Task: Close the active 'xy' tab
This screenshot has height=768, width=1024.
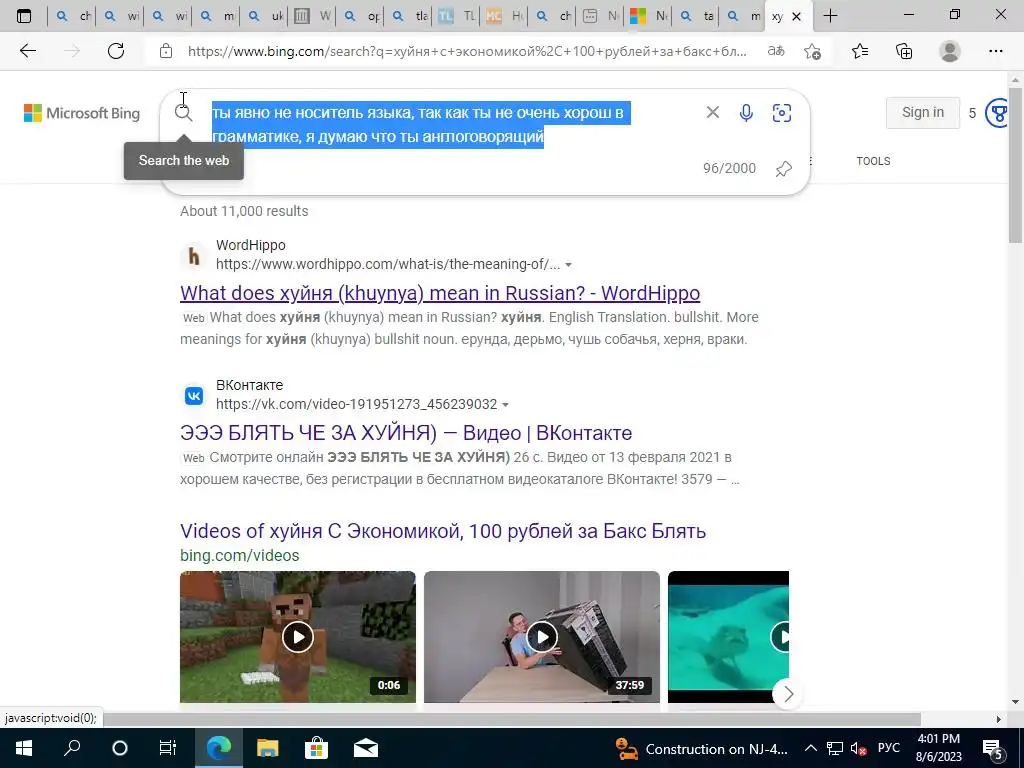Action: tap(796, 17)
